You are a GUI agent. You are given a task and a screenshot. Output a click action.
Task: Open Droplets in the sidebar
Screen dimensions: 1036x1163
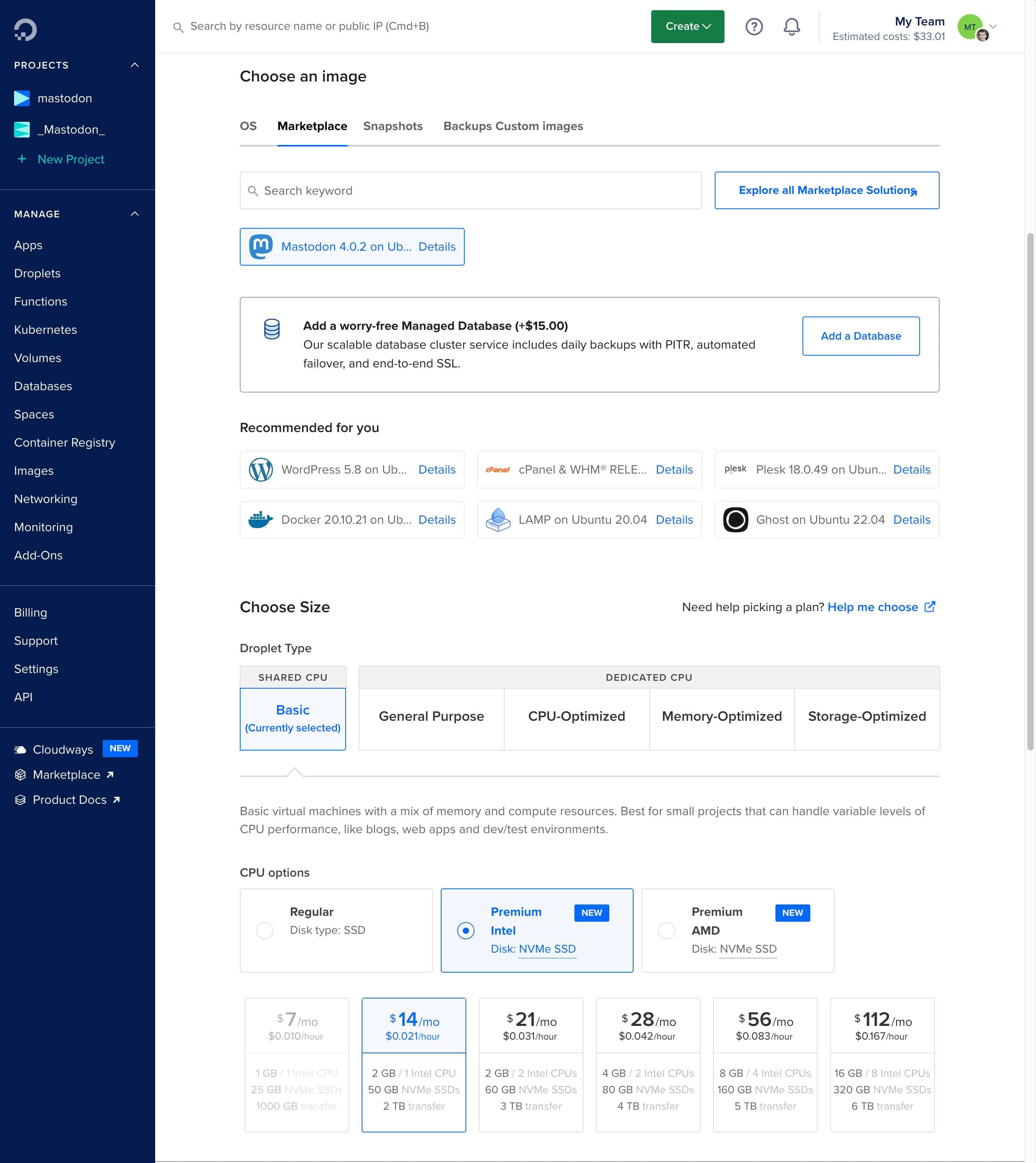[38, 273]
